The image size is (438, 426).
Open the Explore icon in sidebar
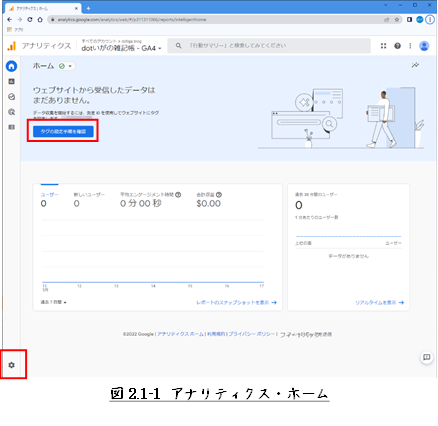point(11,97)
